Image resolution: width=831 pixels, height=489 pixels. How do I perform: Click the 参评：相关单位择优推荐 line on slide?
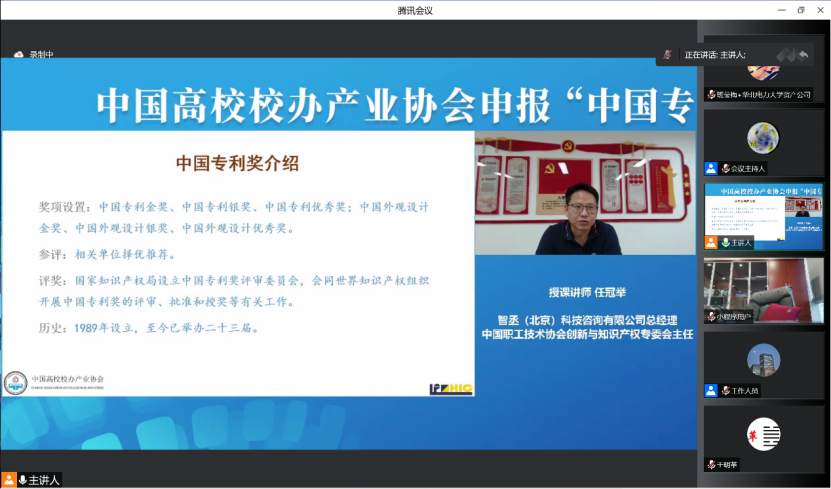(107, 254)
